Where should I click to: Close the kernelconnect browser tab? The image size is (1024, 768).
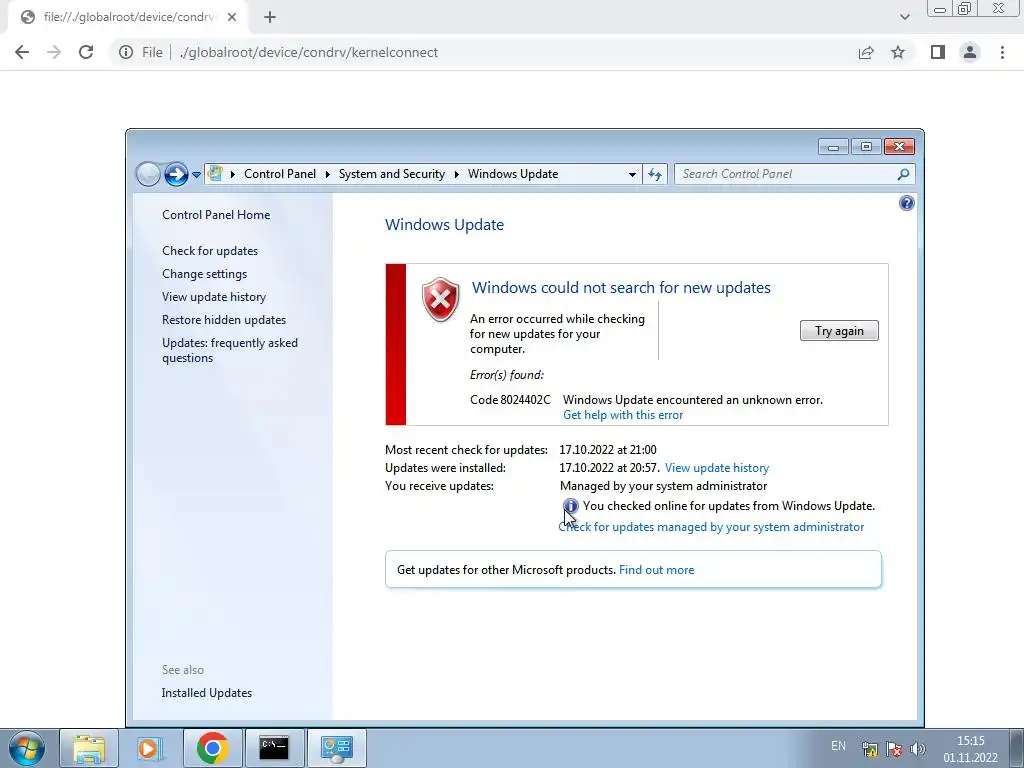coord(232,17)
